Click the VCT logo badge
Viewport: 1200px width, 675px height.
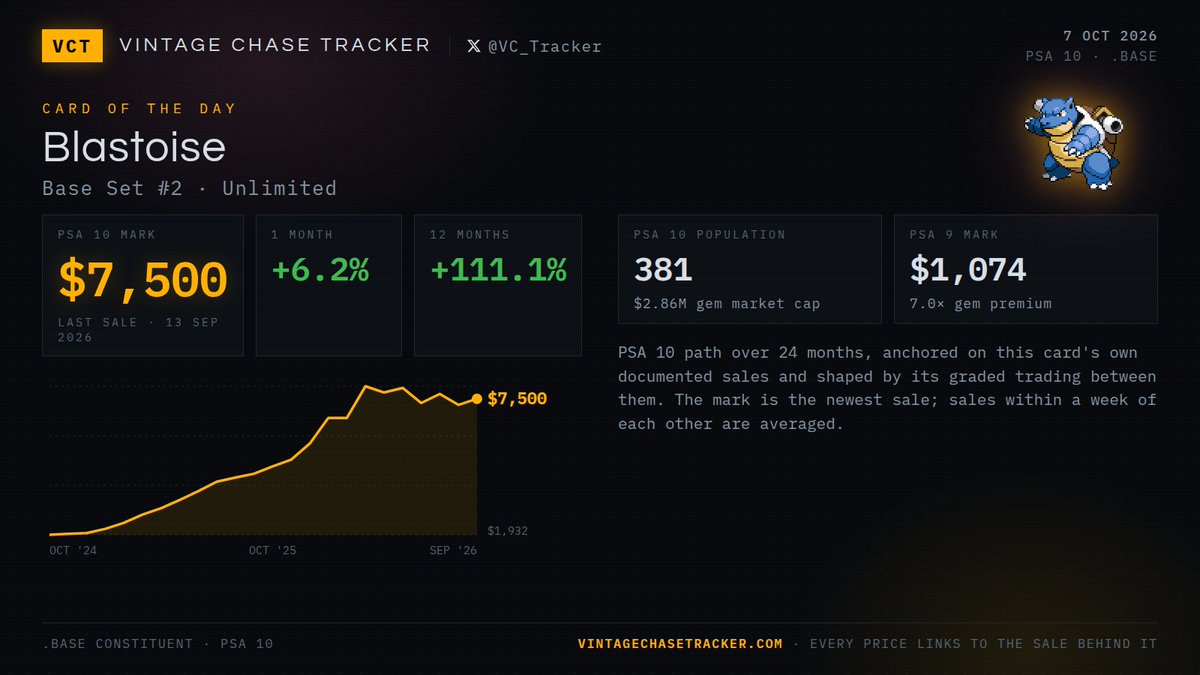tap(72, 46)
